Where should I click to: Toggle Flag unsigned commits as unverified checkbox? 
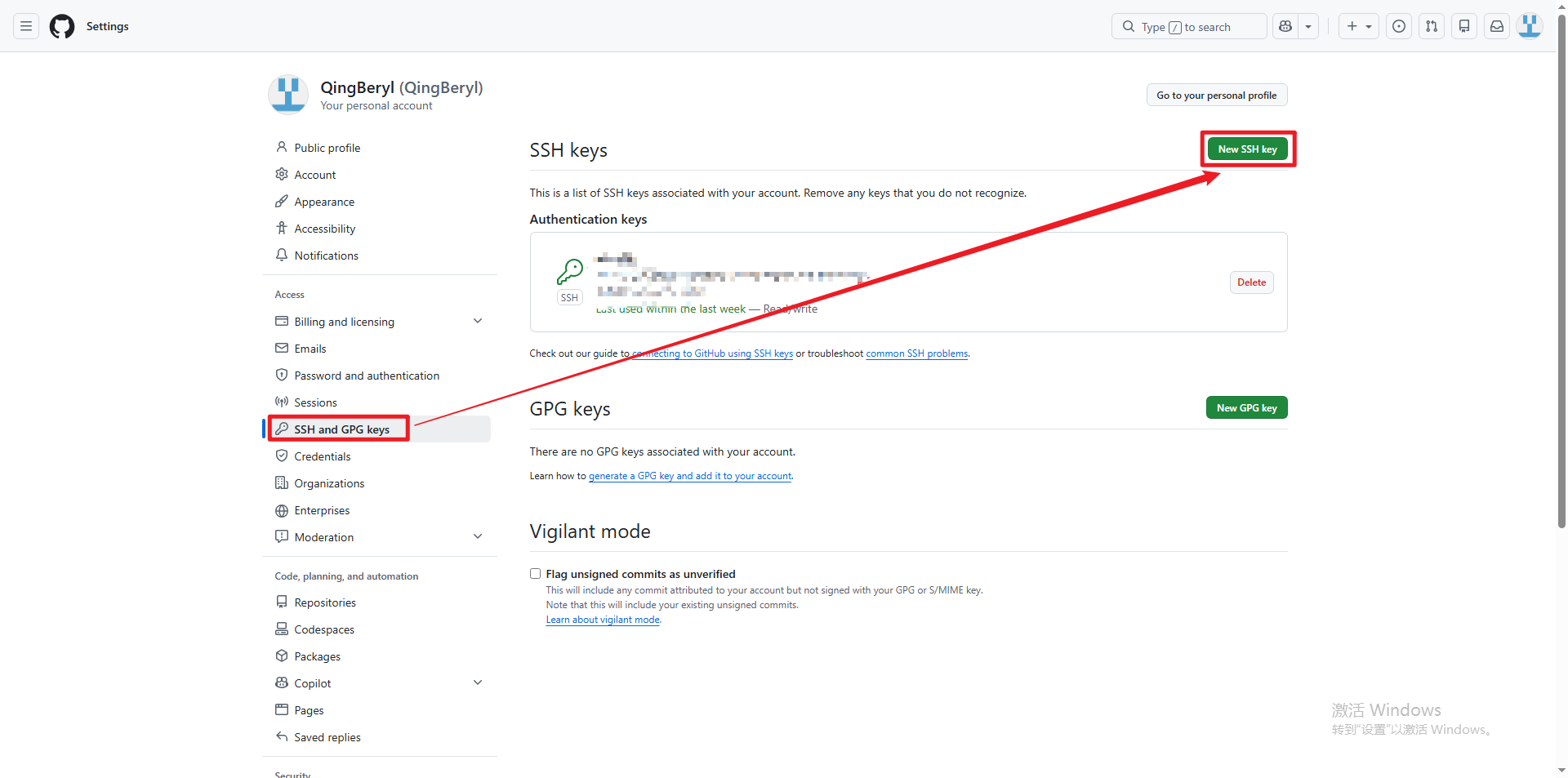coord(535,574)
